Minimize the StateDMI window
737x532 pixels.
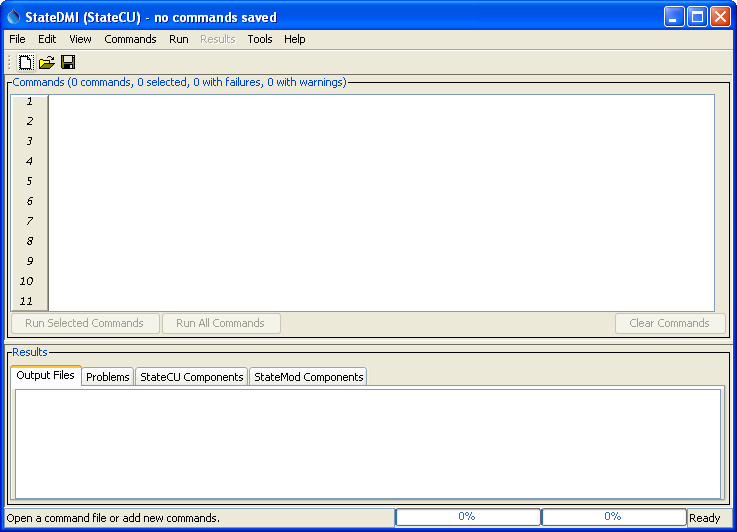[674, 17]
